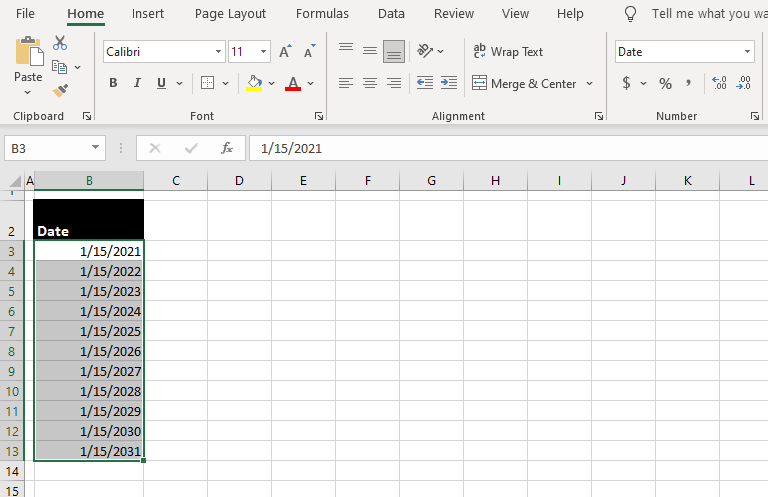Toggle Italic formatting

[x=137, y=83]
